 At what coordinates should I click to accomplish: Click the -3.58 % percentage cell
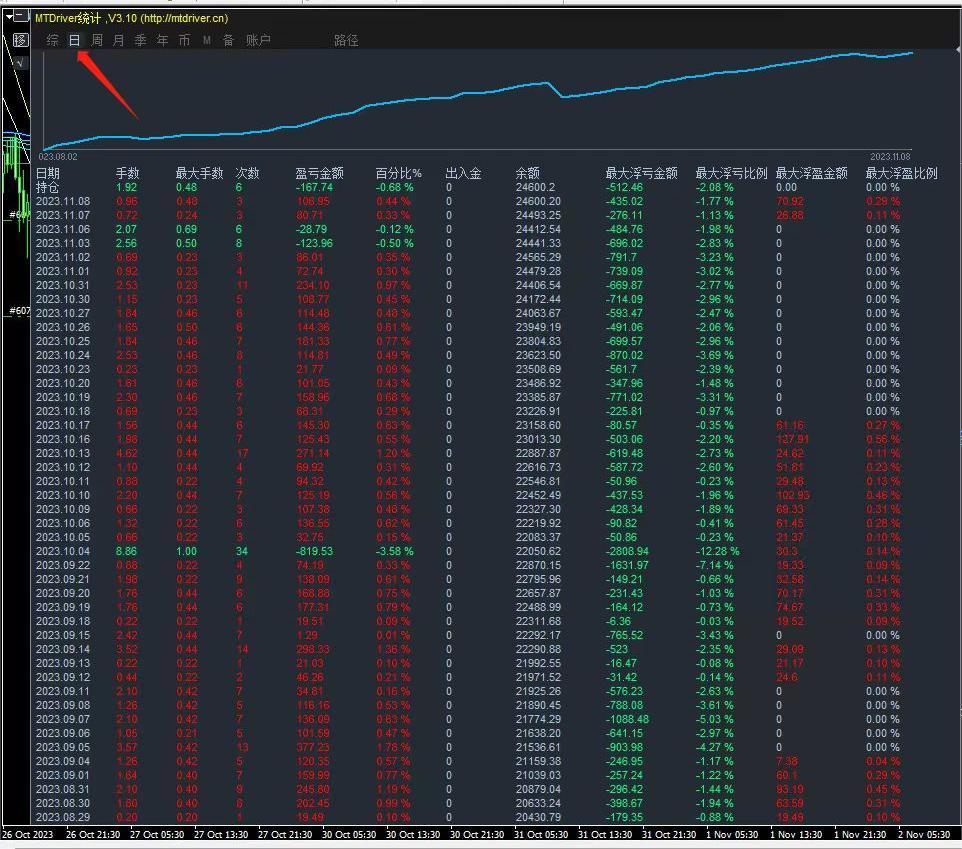pos(394,551)
